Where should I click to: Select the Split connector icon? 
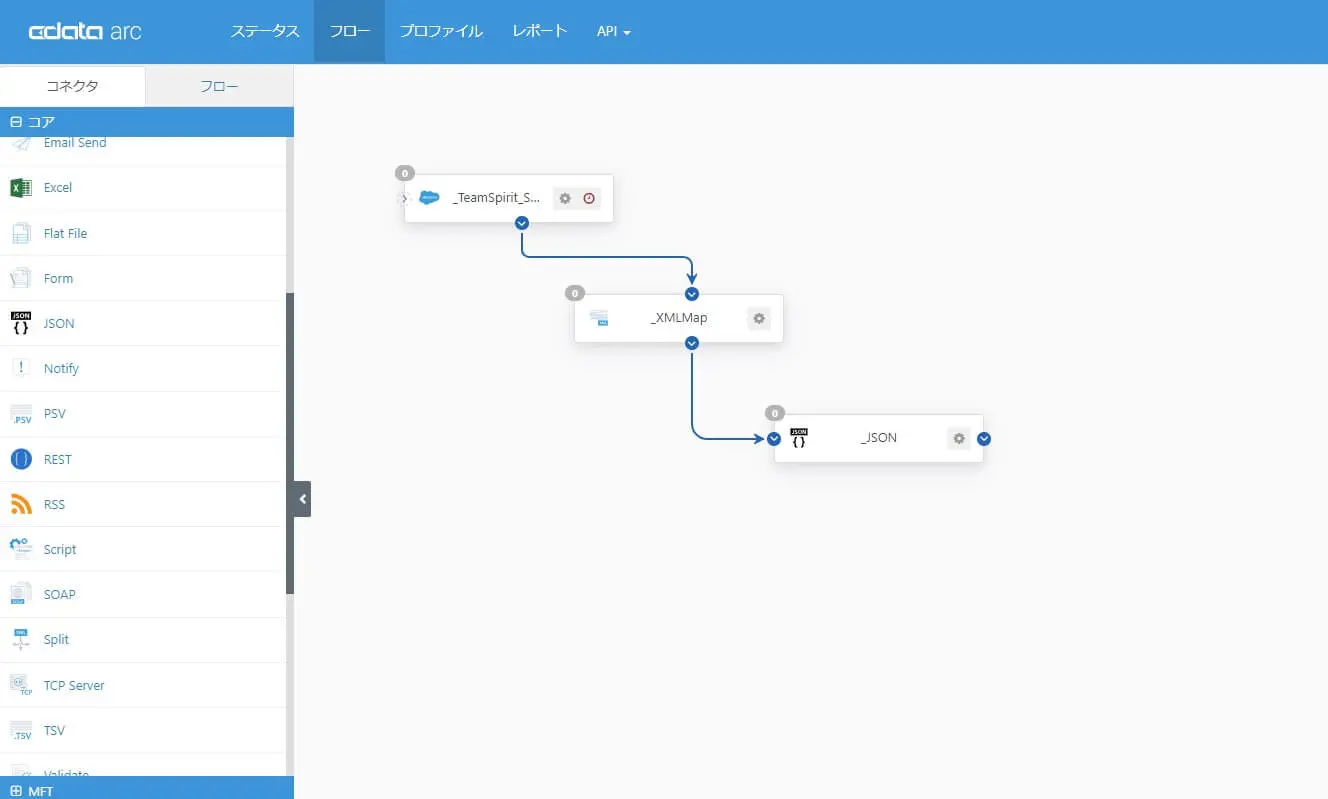tap(21, 640)
